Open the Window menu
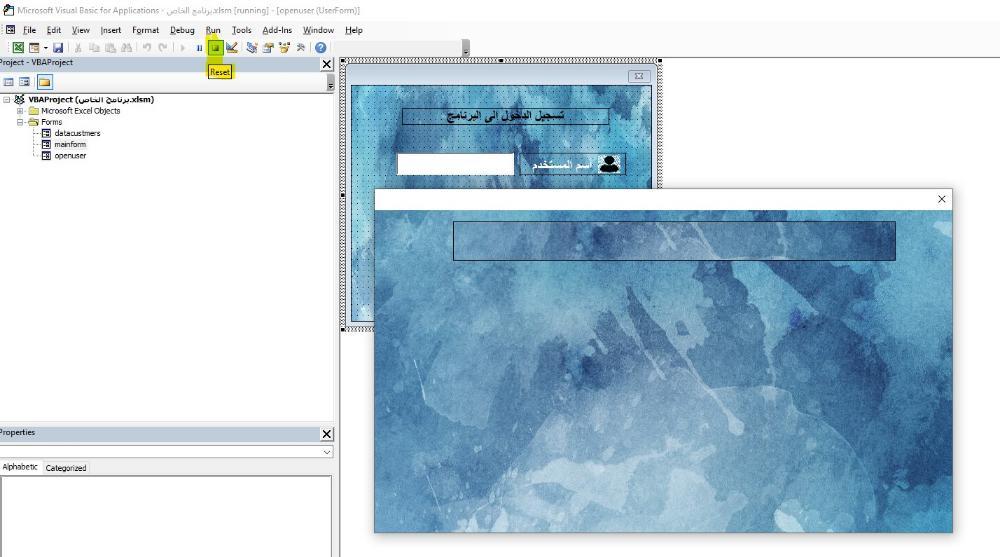 tap(318, 30)
